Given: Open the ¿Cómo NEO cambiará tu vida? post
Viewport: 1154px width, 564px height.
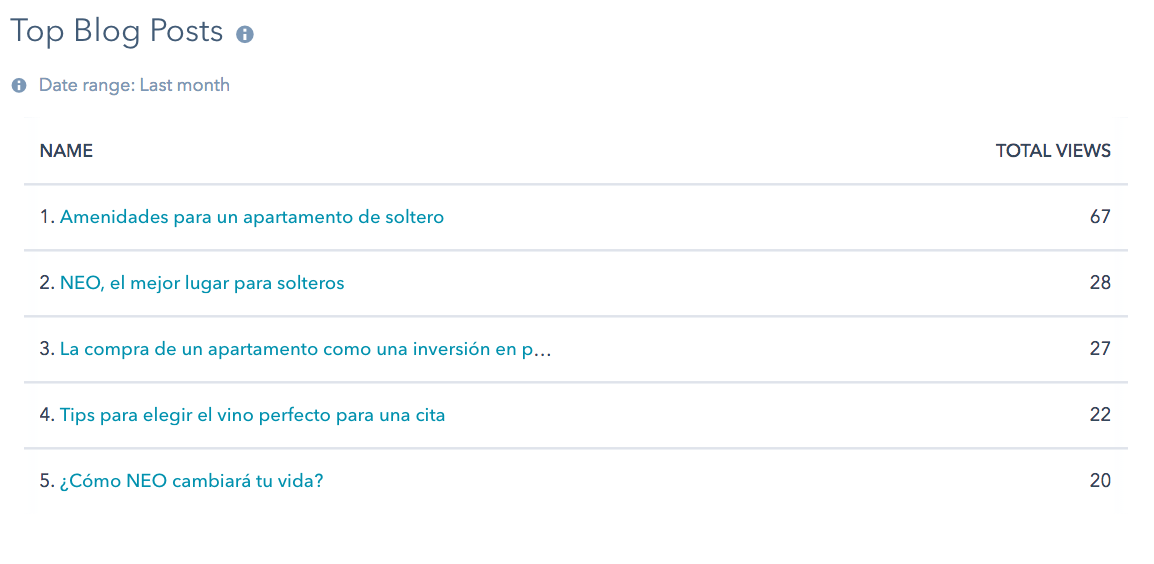Looking at the screenshot, I should pos(191,482).
